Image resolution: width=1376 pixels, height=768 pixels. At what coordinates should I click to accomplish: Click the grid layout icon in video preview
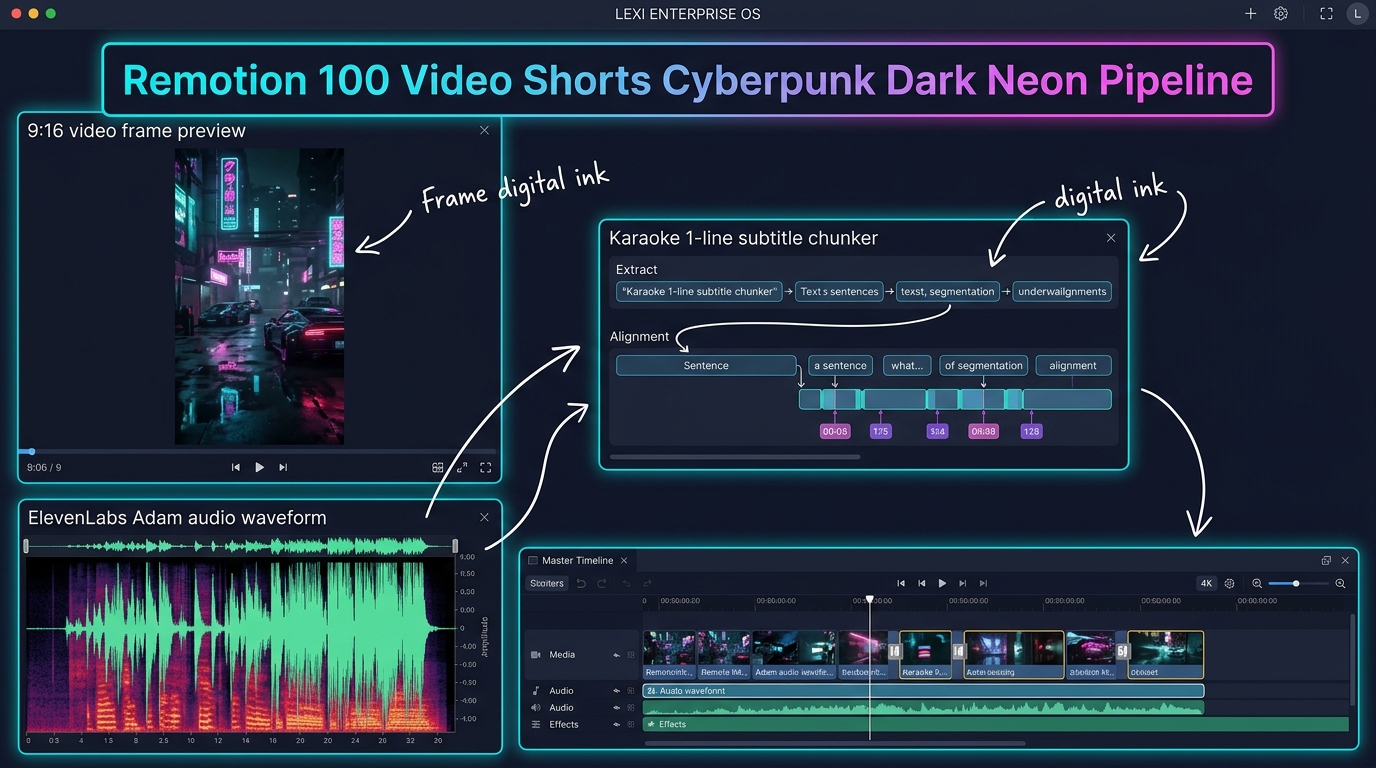tap(438, 467)
